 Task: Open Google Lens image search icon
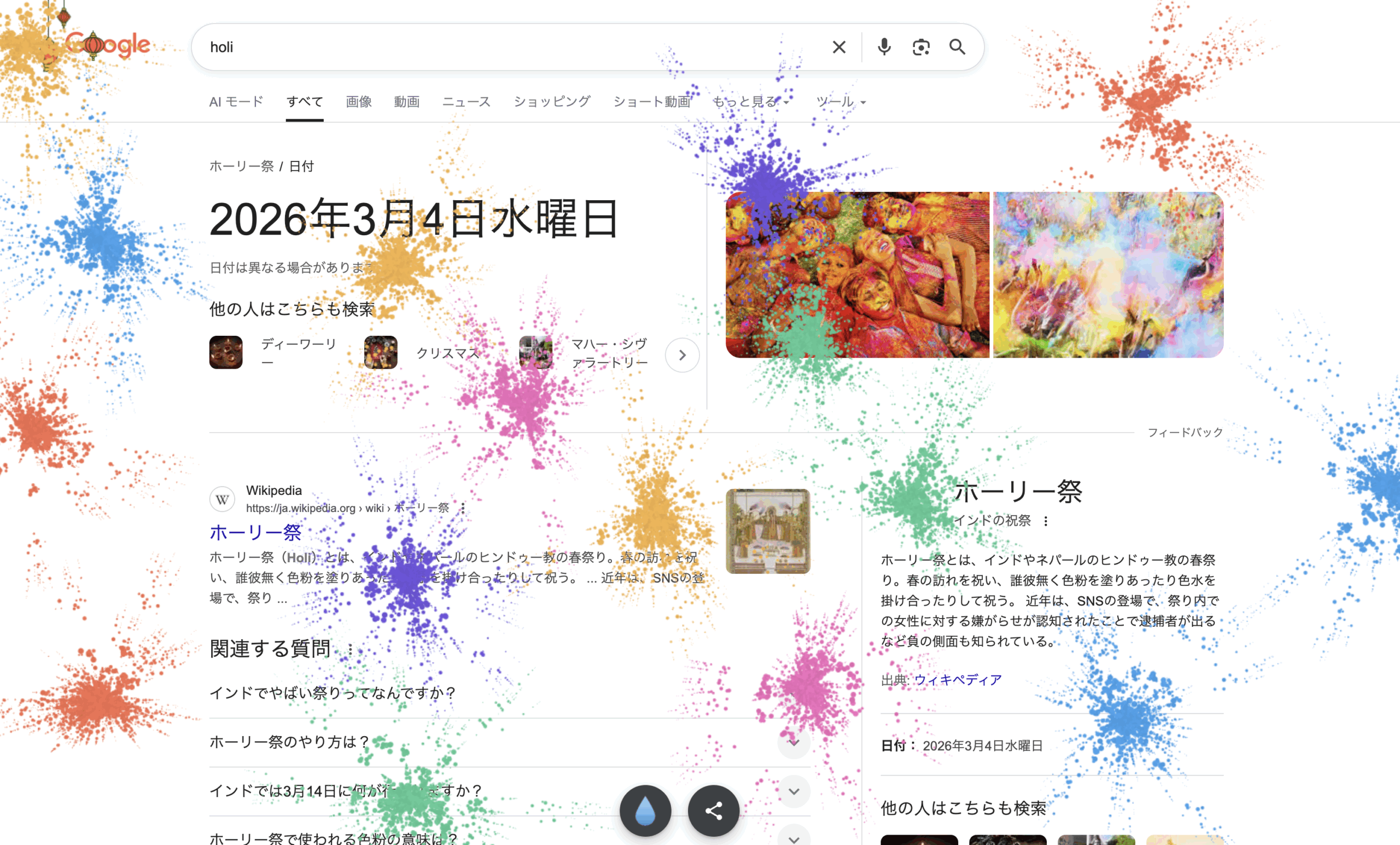920,47
